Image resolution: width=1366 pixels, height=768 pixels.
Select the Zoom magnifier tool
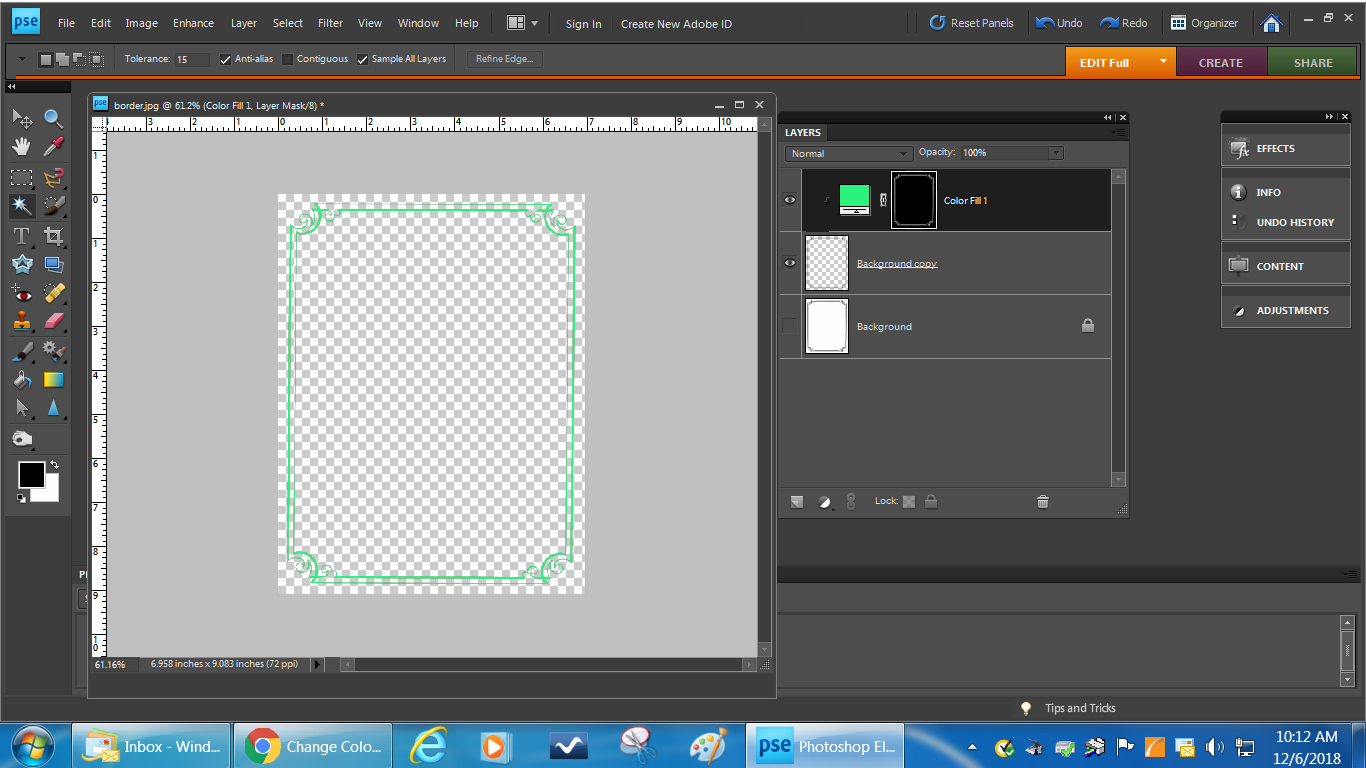click(53, 119)
